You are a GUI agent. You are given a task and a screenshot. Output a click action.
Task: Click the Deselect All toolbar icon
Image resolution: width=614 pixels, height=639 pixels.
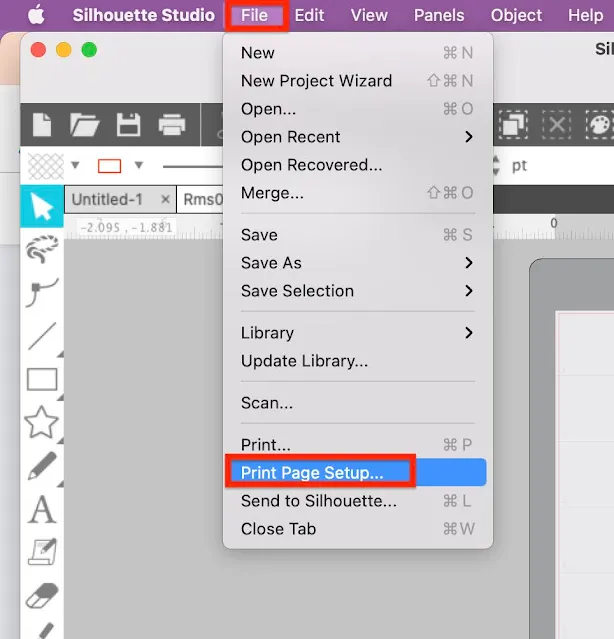(557, 125)
